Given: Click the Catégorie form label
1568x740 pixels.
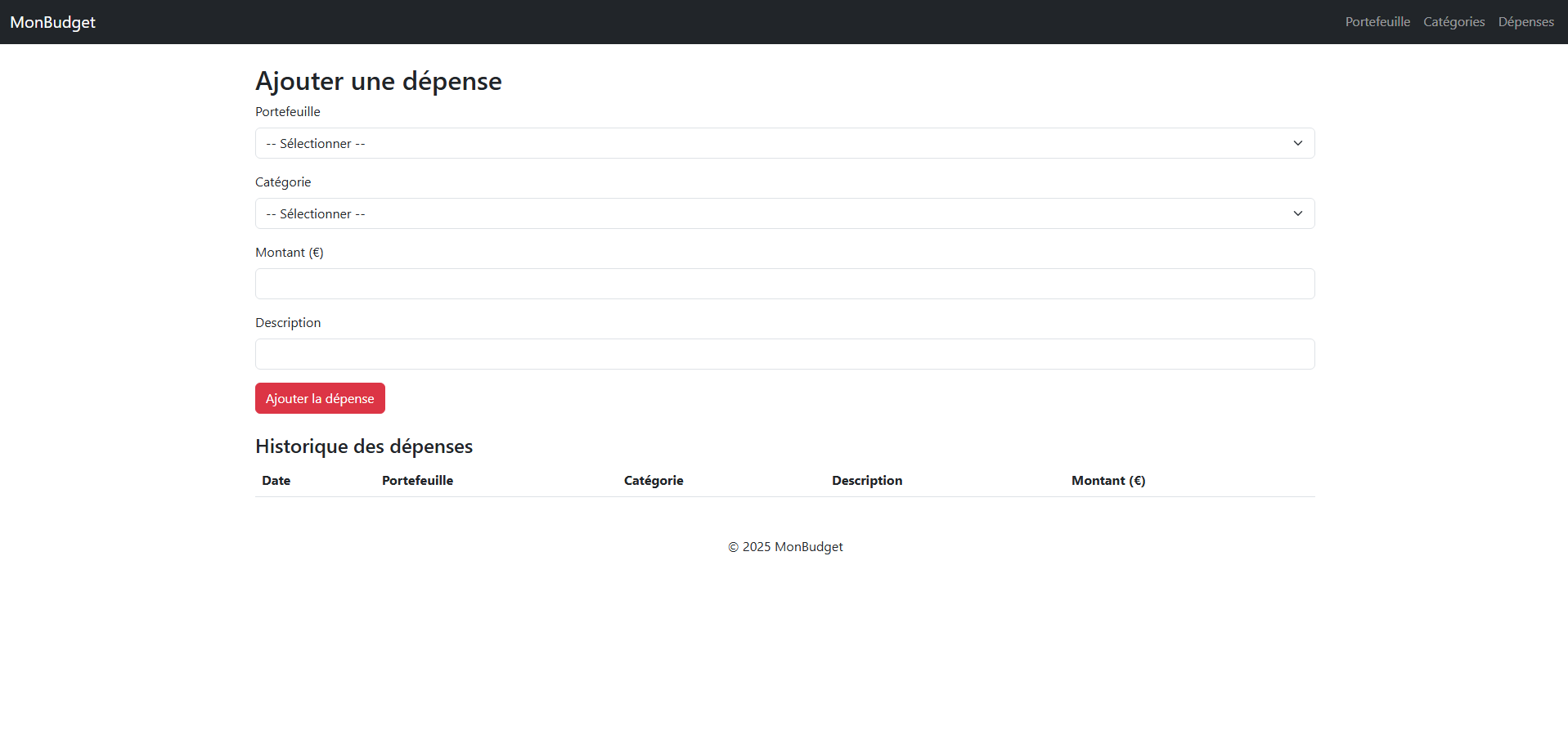Looking at the screenshot, I should 283,182.
